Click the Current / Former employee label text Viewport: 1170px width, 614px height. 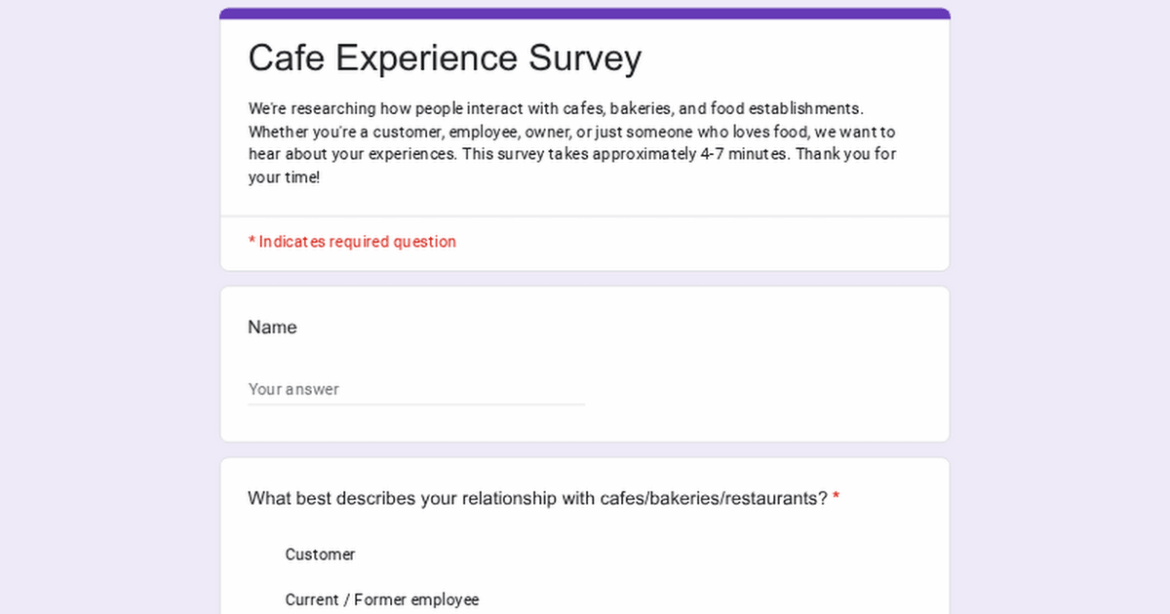point(381,599)
